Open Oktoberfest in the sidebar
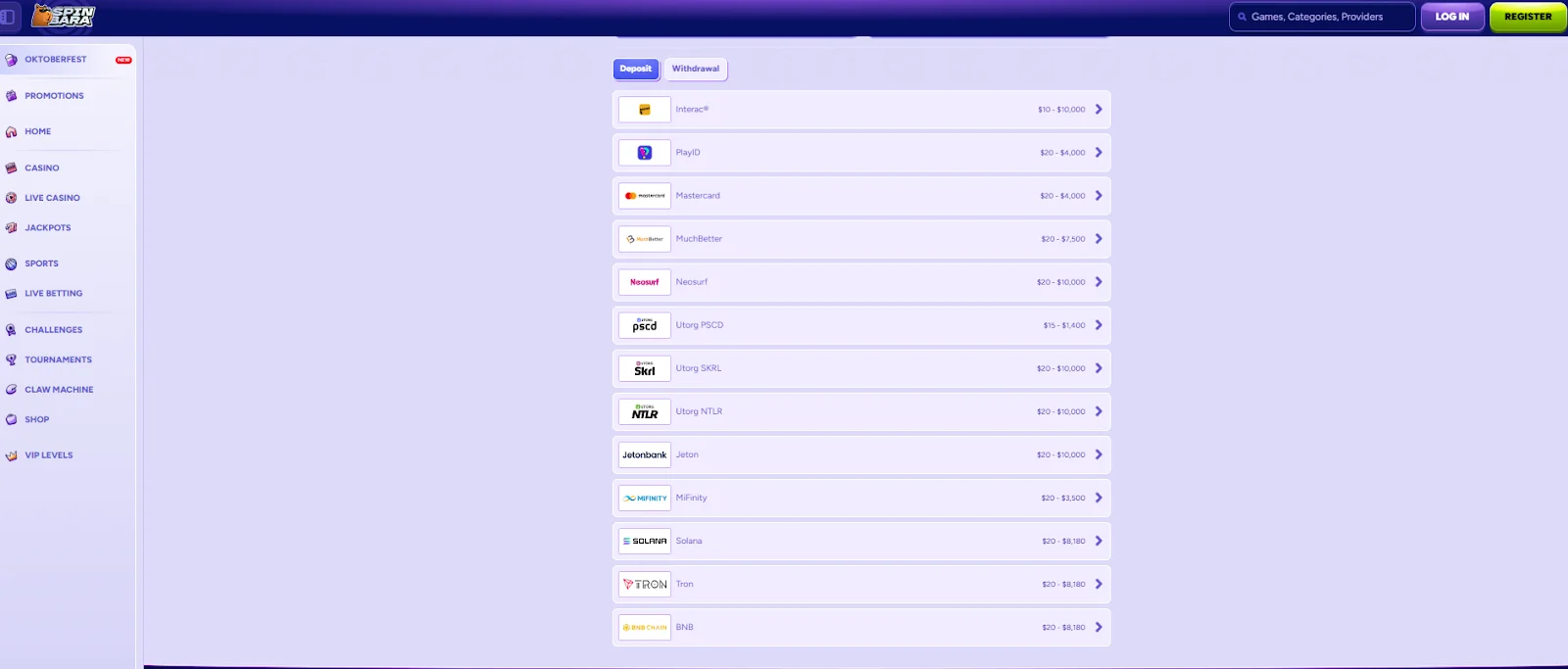1568x669 pixels. 56,60
